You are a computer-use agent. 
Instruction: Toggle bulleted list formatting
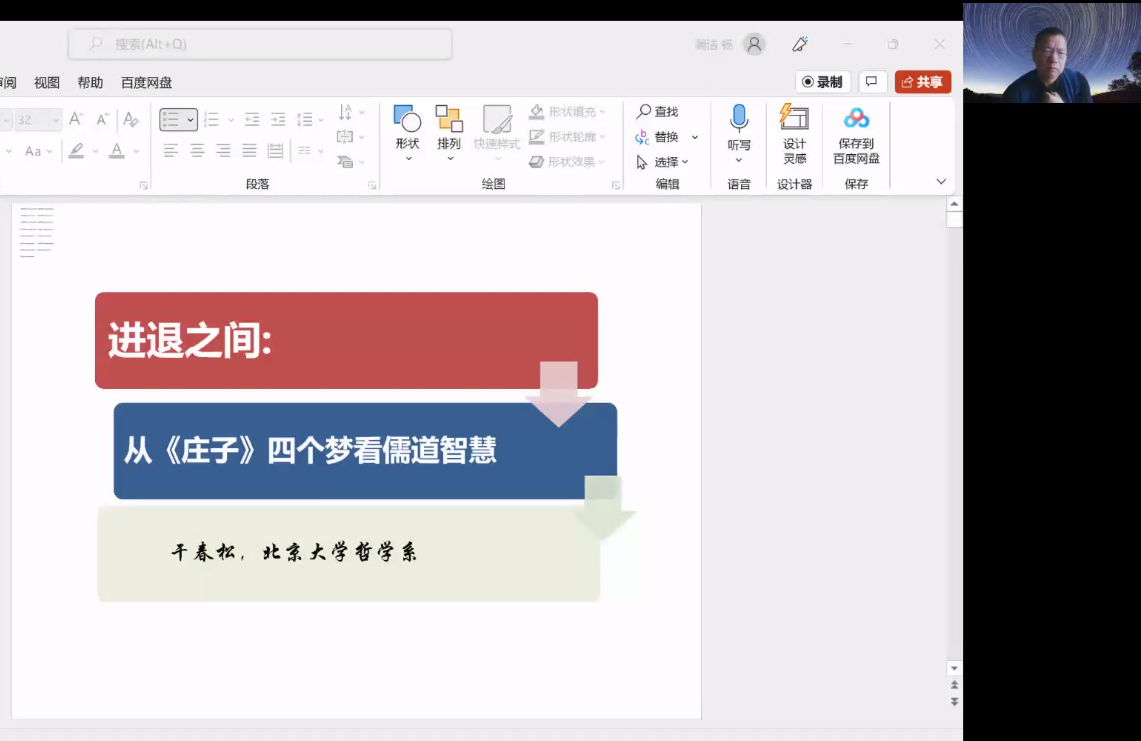[x=171, y=120]
